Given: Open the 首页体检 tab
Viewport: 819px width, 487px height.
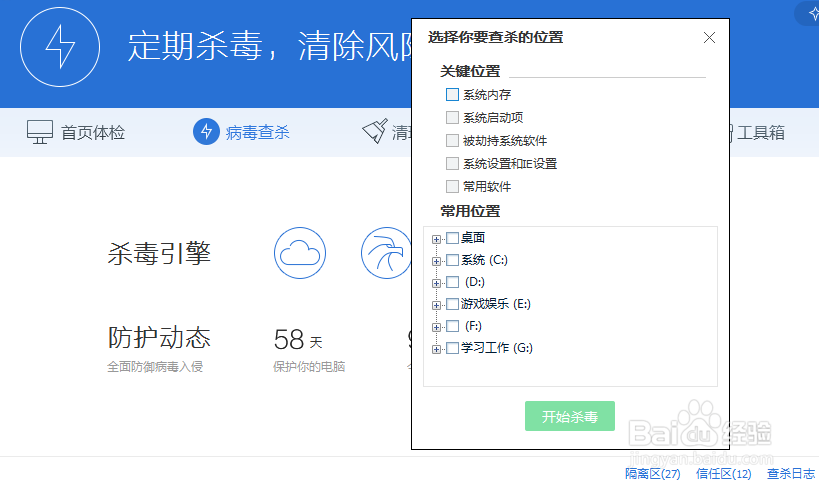Looking at the screenshot, I should [76, 132].
